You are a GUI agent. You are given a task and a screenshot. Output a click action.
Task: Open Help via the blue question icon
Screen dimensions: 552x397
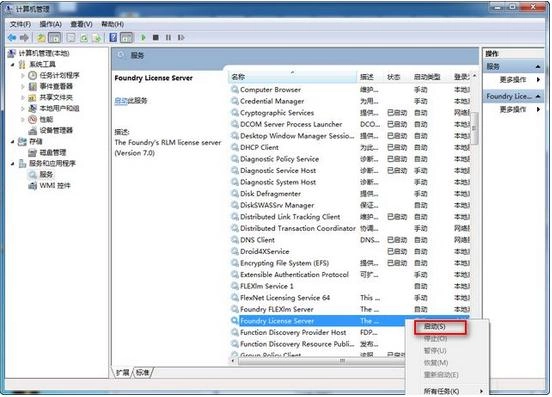coord(113,37)
